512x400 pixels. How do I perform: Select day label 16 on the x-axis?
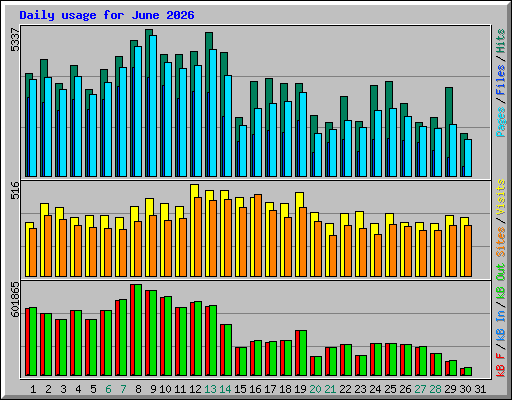255,389
